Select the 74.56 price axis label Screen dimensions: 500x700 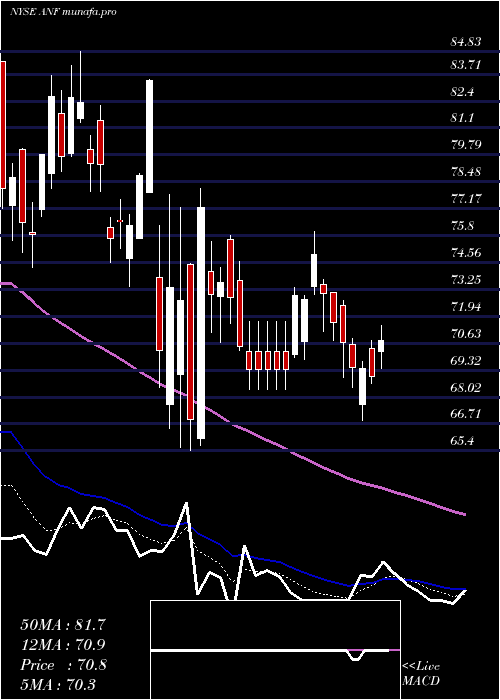point(466,253)
